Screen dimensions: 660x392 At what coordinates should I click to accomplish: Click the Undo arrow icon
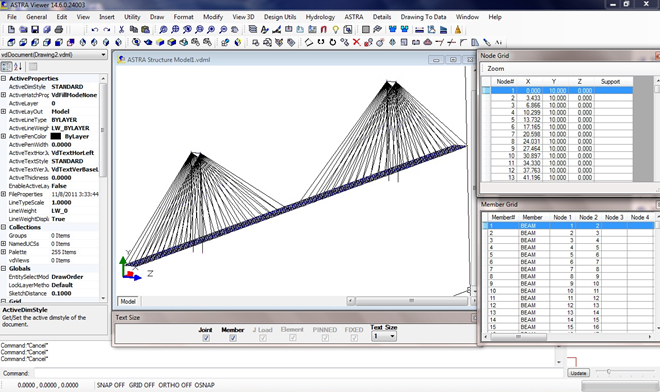95,29
